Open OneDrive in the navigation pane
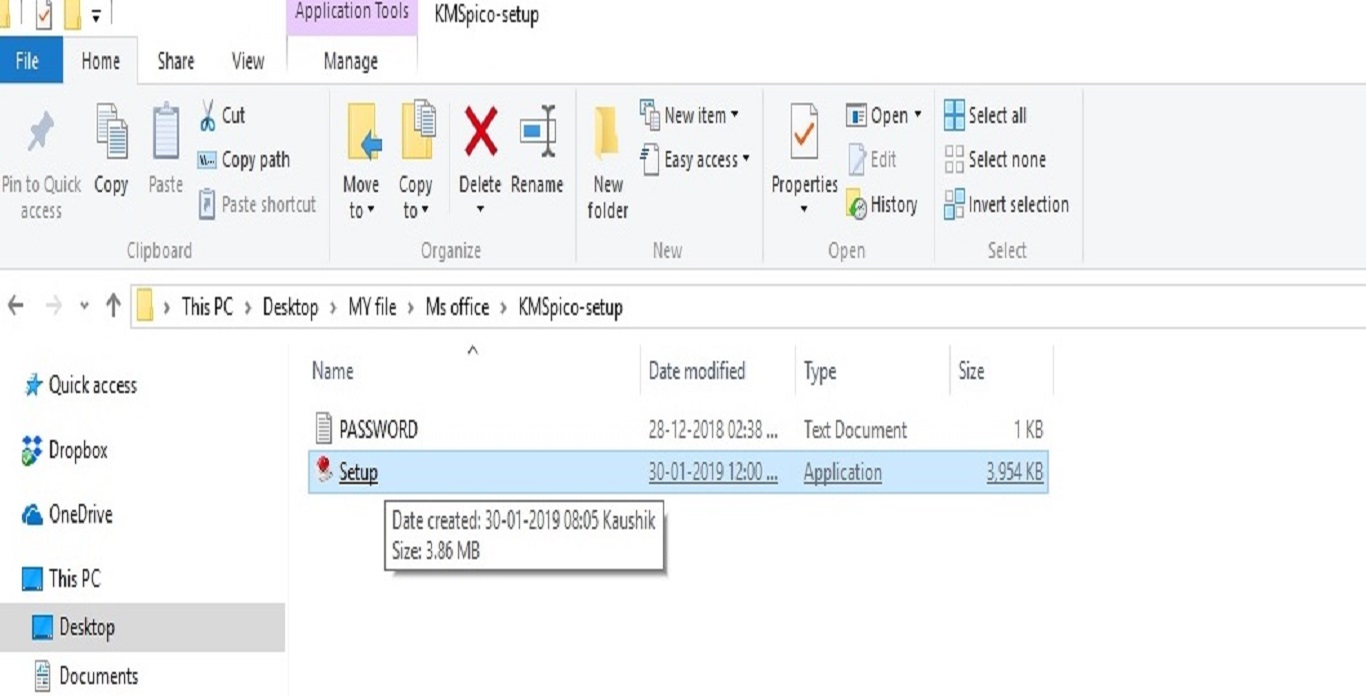This screenshot has height=696, width=1366. (68, 515)
